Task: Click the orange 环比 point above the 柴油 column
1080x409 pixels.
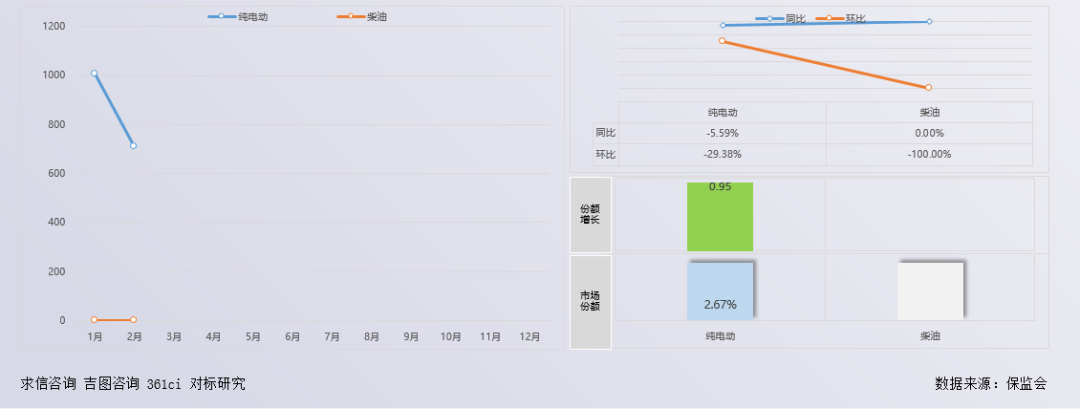Action: (929, 88)
